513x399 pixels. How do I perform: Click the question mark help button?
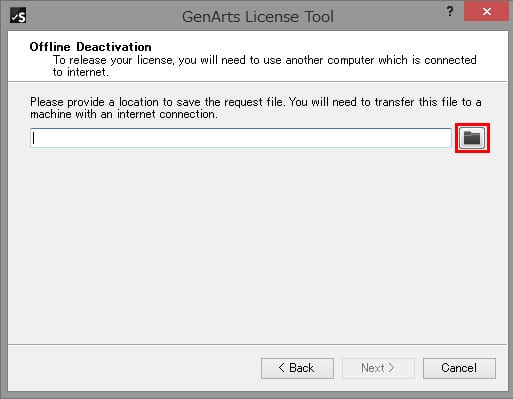(x=450, y=12)
